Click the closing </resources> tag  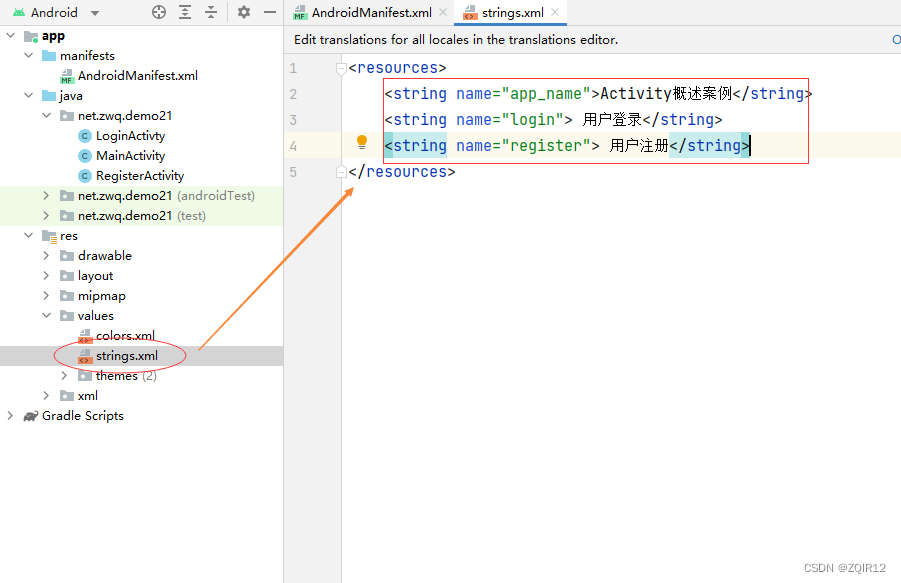(402, 172)
